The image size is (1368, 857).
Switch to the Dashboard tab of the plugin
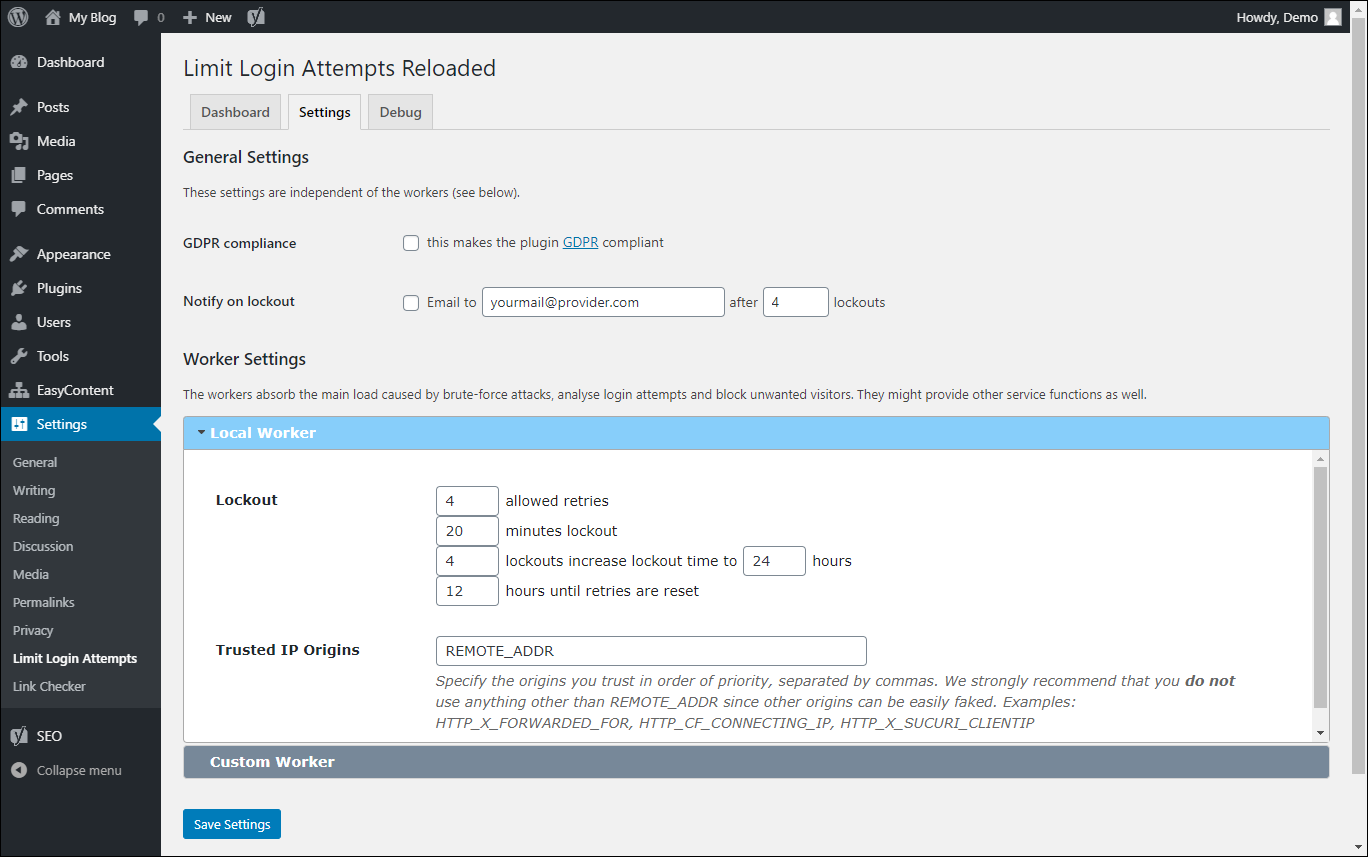coord(235,112)
